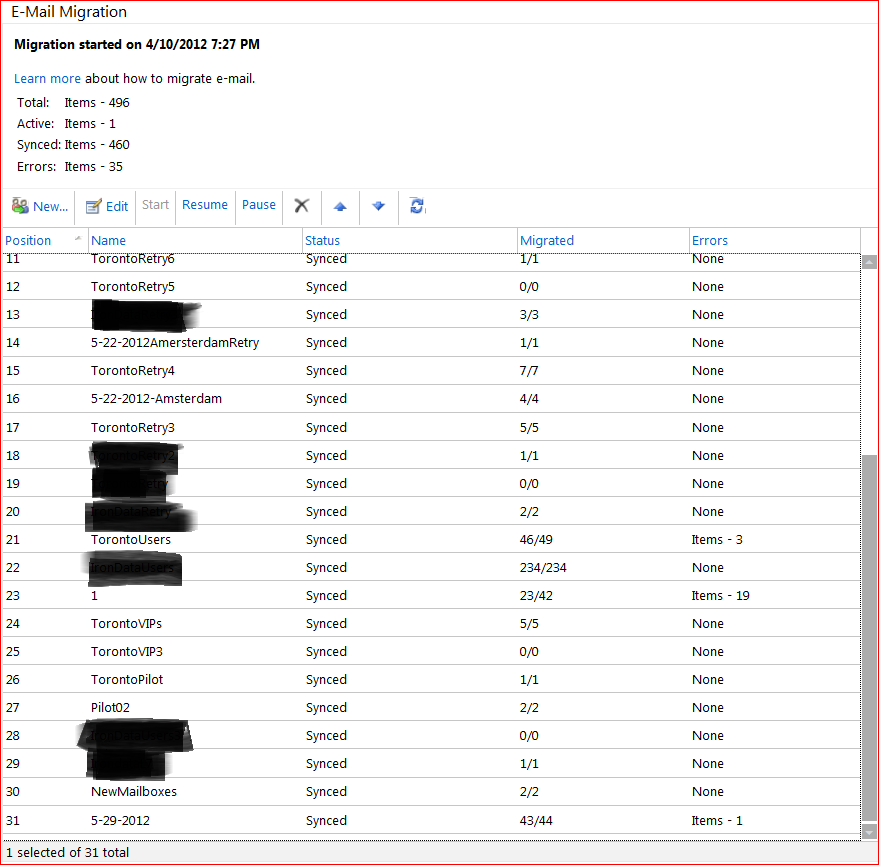Click the Total: Items - 496 summary

click(x=73, y=103)
